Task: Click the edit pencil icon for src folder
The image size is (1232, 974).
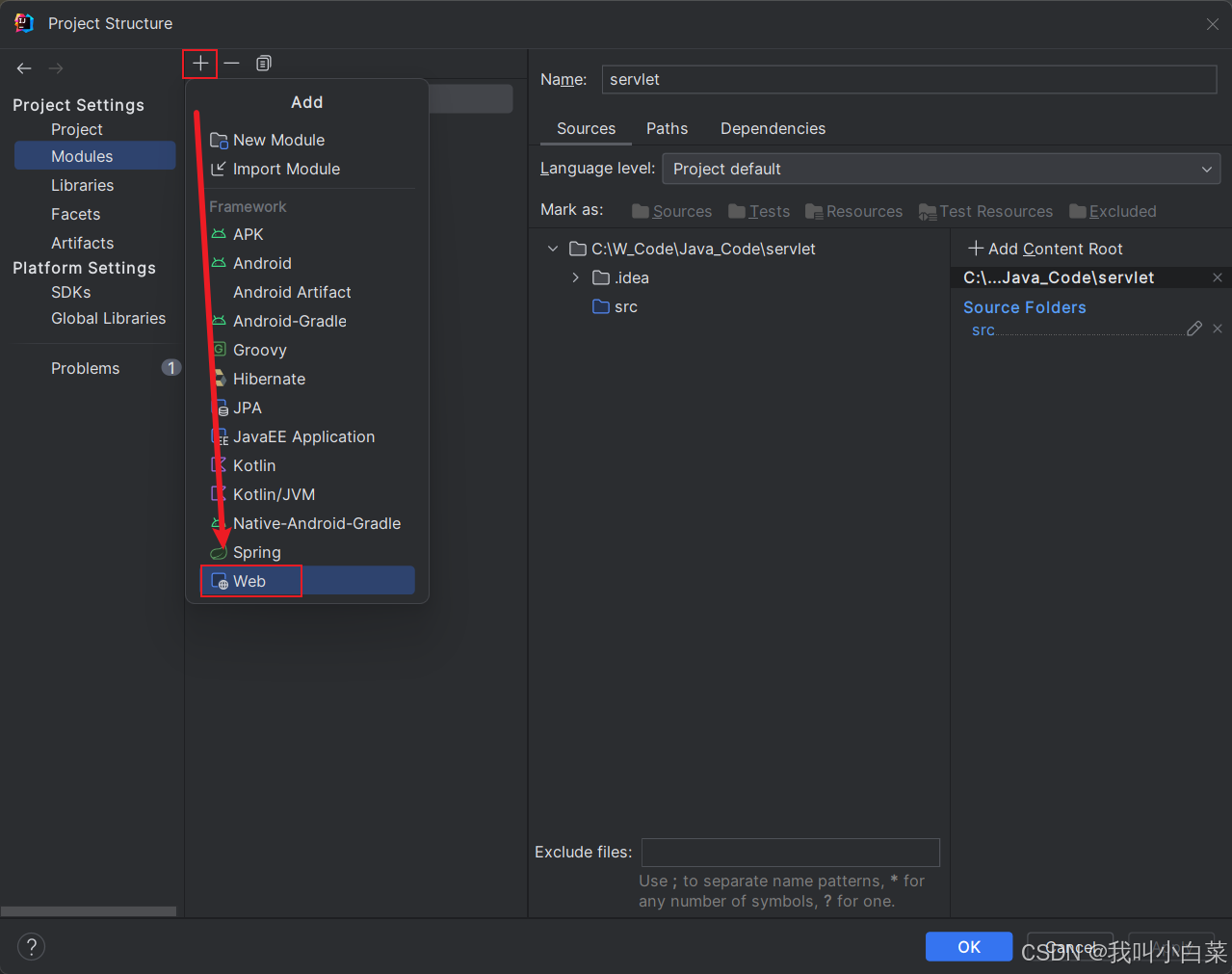Action: pyautogui.click(x=1194, y=329)
